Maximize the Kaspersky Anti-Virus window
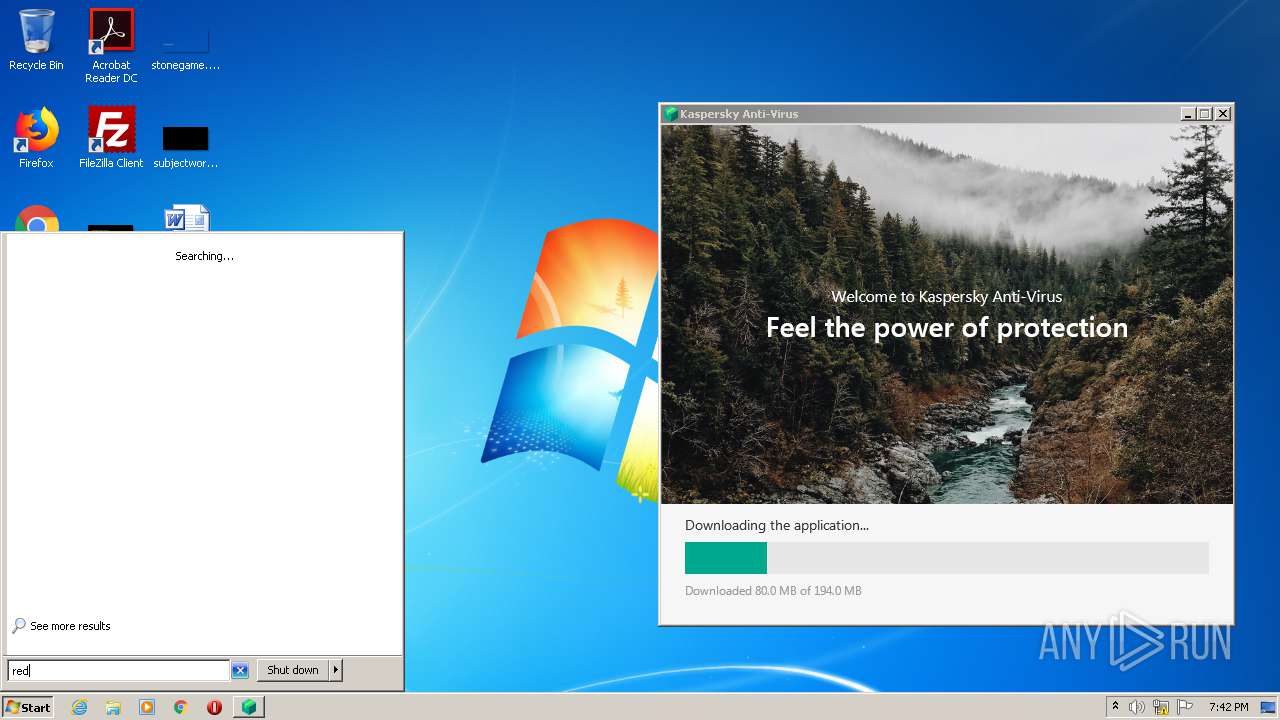 1205,114
